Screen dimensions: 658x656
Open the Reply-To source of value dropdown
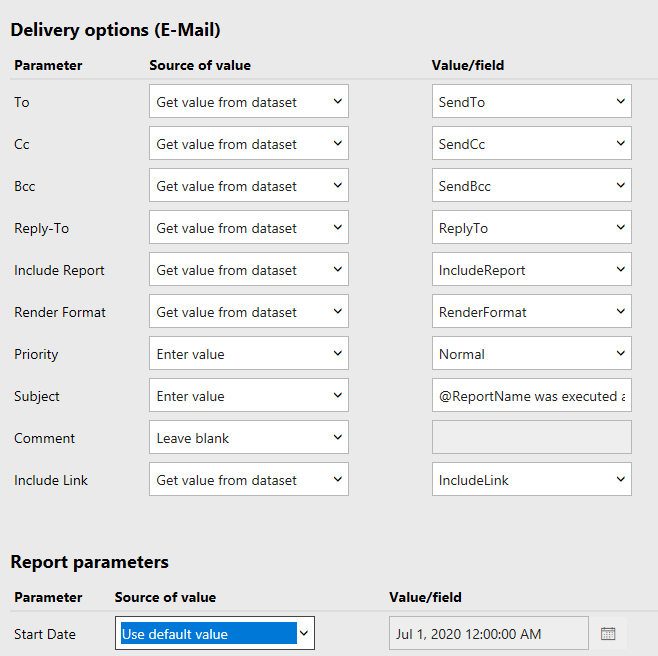click(x=248, y=228)
